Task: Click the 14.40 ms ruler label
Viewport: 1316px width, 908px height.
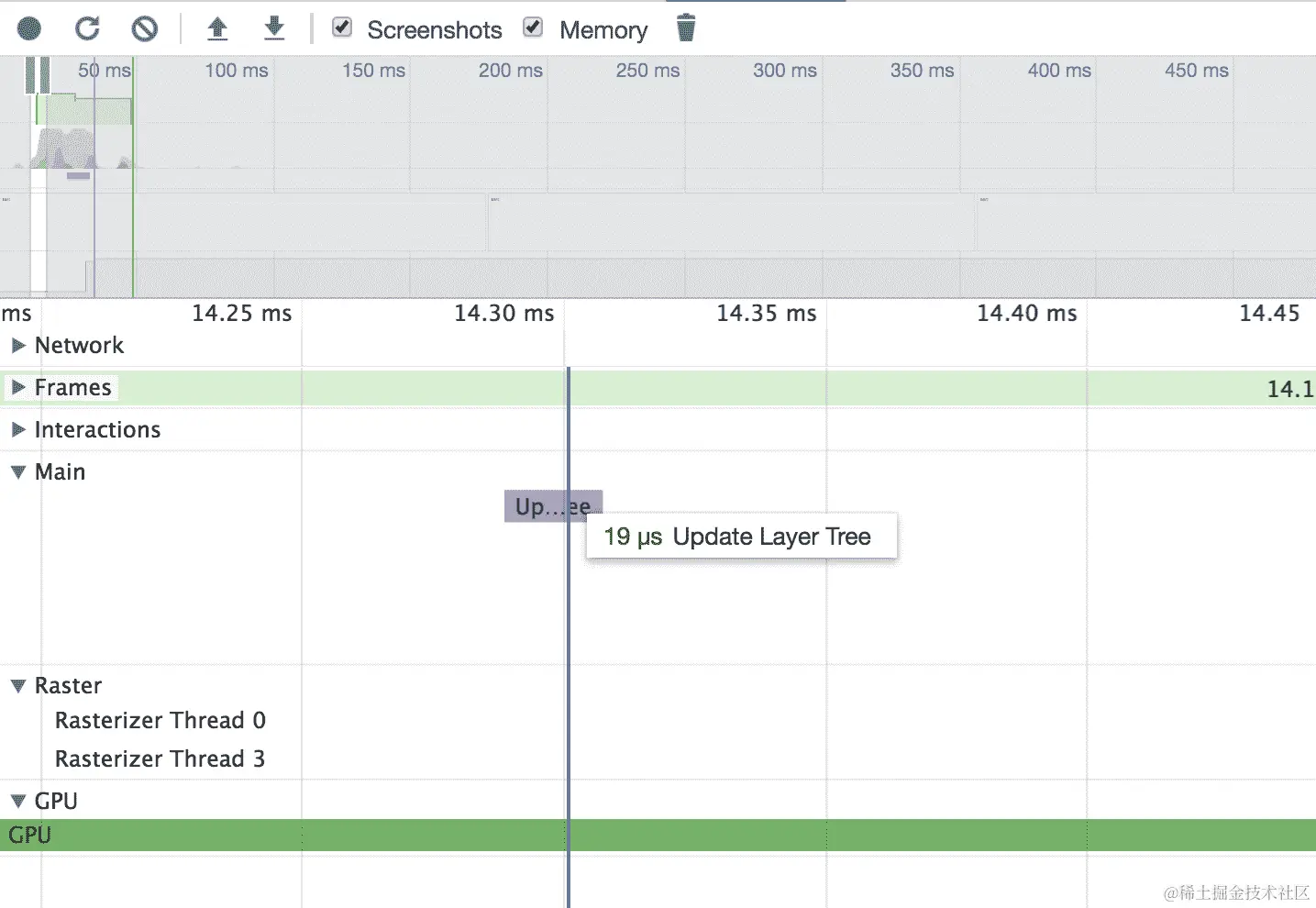Action: click(x=1027, y=314)
